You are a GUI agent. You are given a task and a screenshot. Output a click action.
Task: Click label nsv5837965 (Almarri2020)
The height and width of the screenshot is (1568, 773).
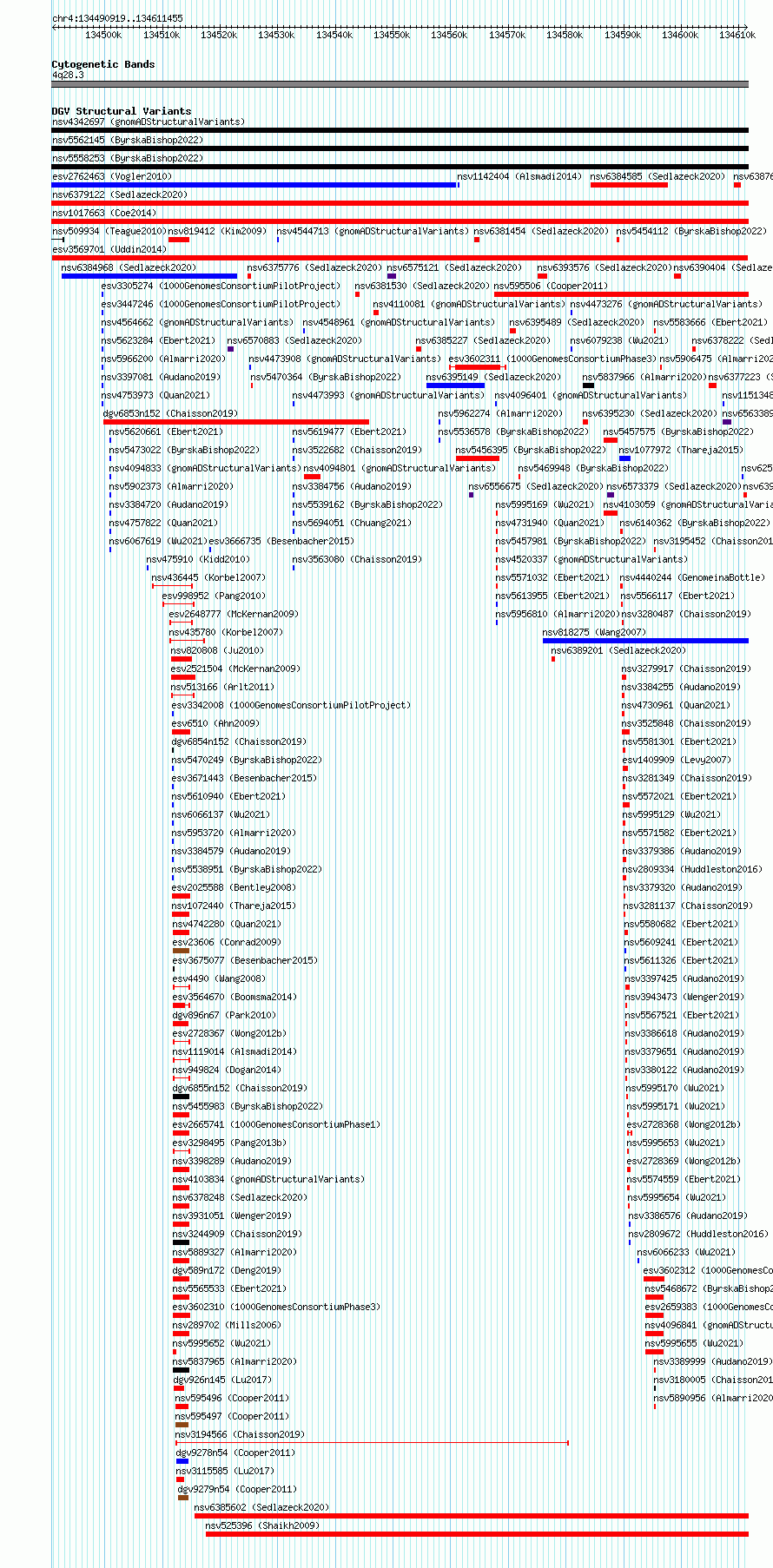coord(235,1361)
